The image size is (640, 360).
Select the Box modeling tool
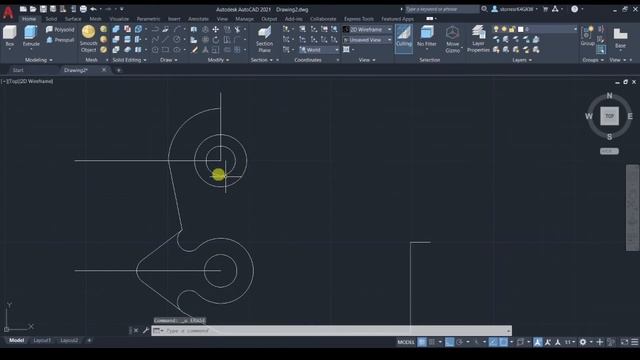[9, 36]
